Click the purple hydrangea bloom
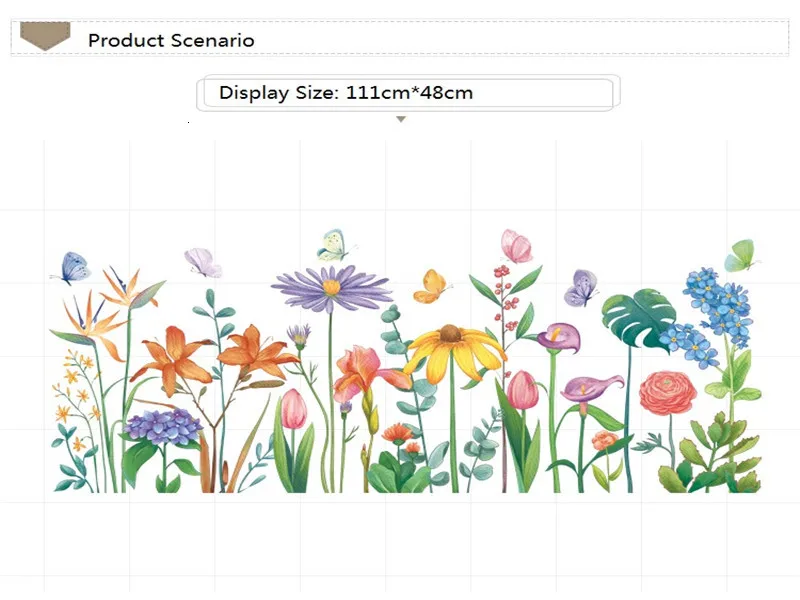Image resolution: width=800 pixels, height=600 pixels. click(163, 426)
